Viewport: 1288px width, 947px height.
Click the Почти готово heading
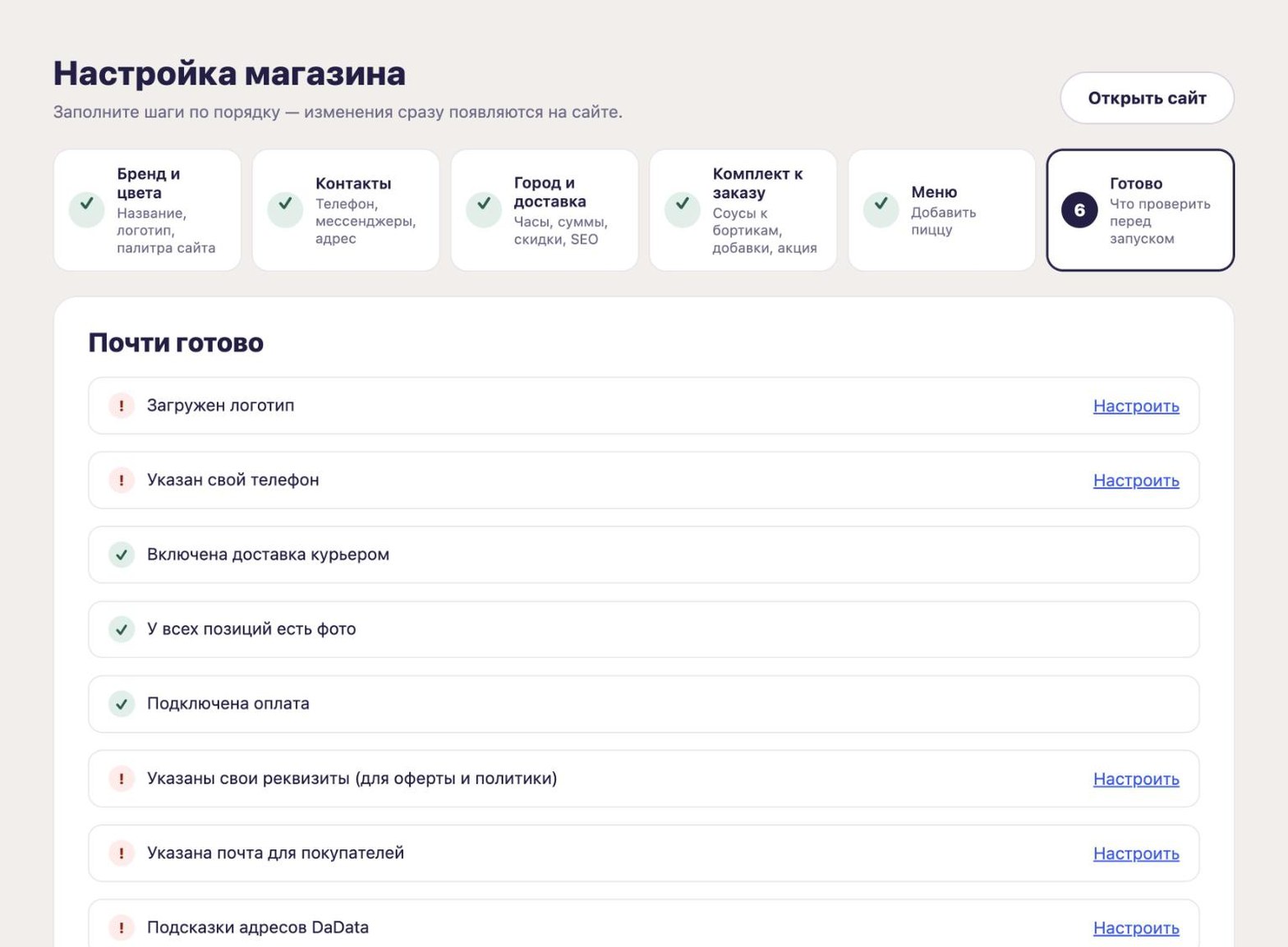click(x=176, y=342)
